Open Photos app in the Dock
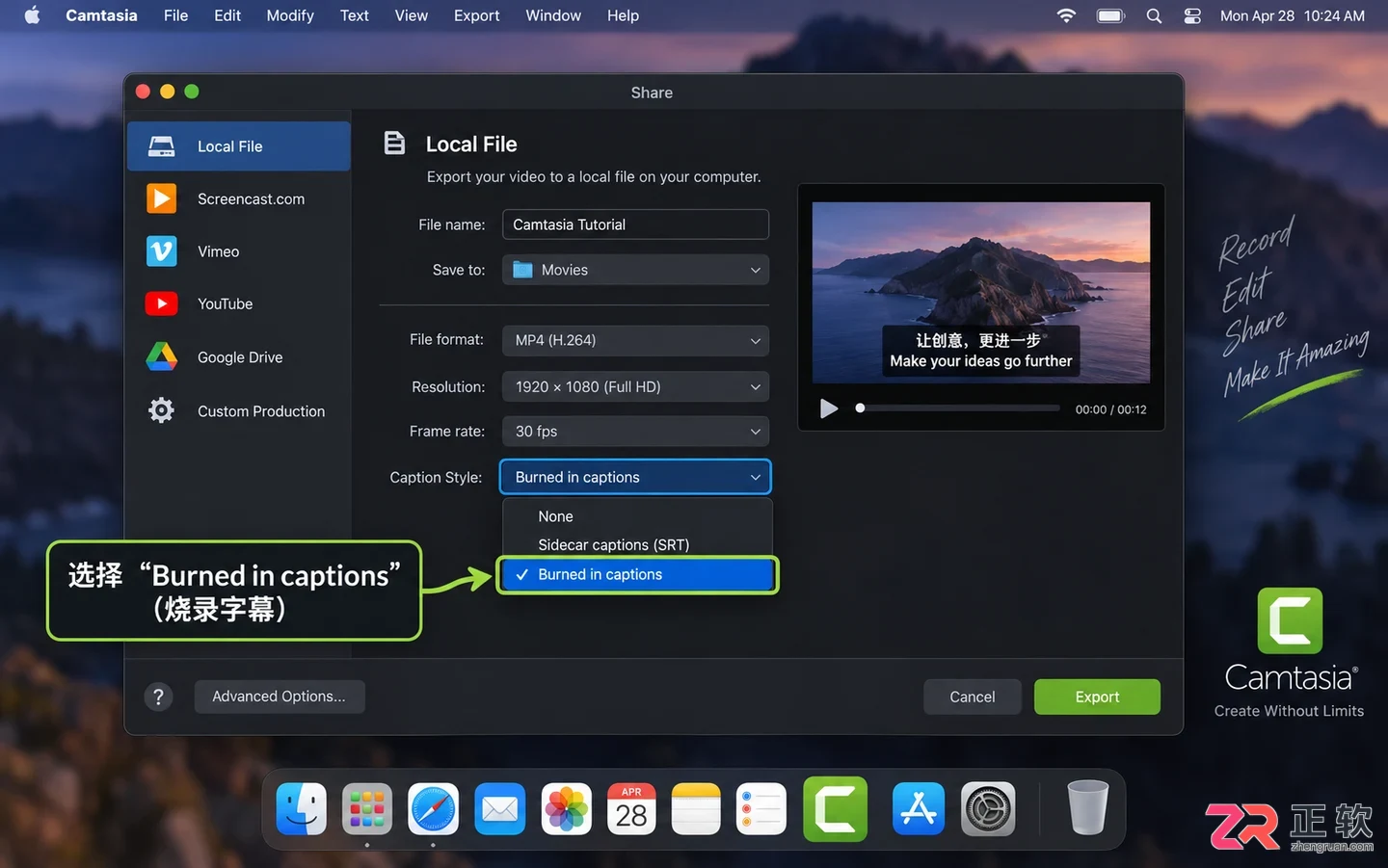The width and height of the screenshot is (1388, 868). [x=566, y=808]
